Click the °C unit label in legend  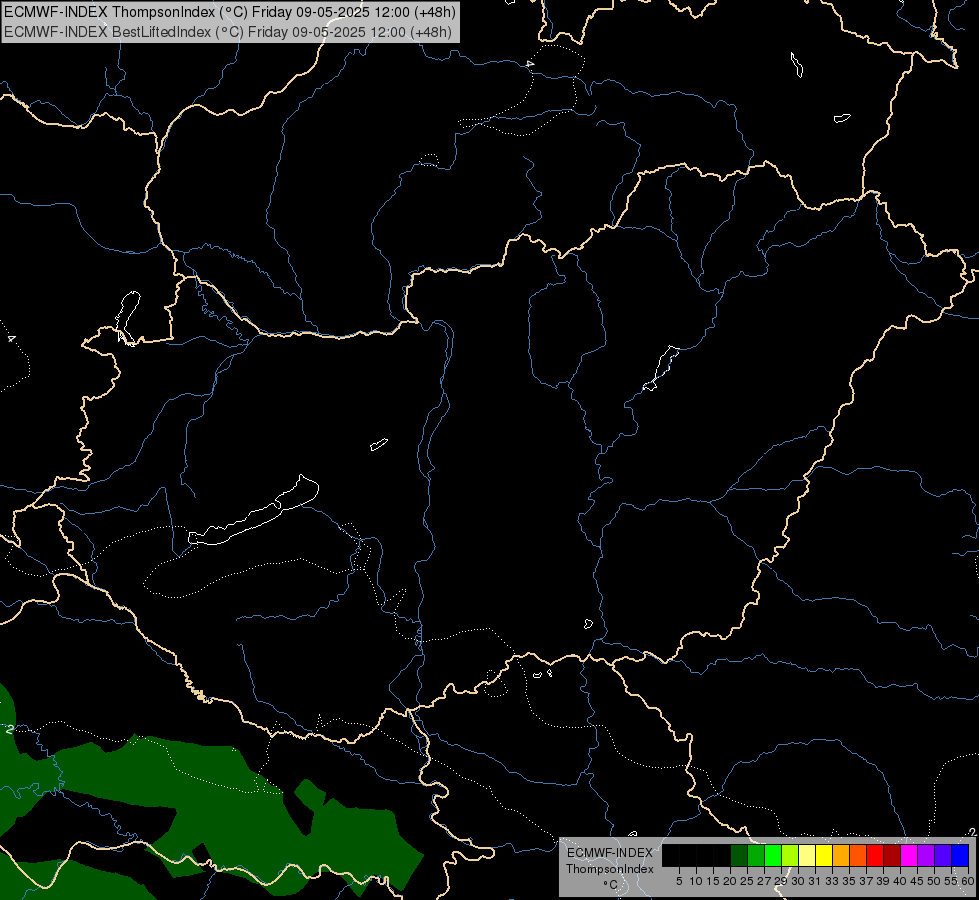611,884
